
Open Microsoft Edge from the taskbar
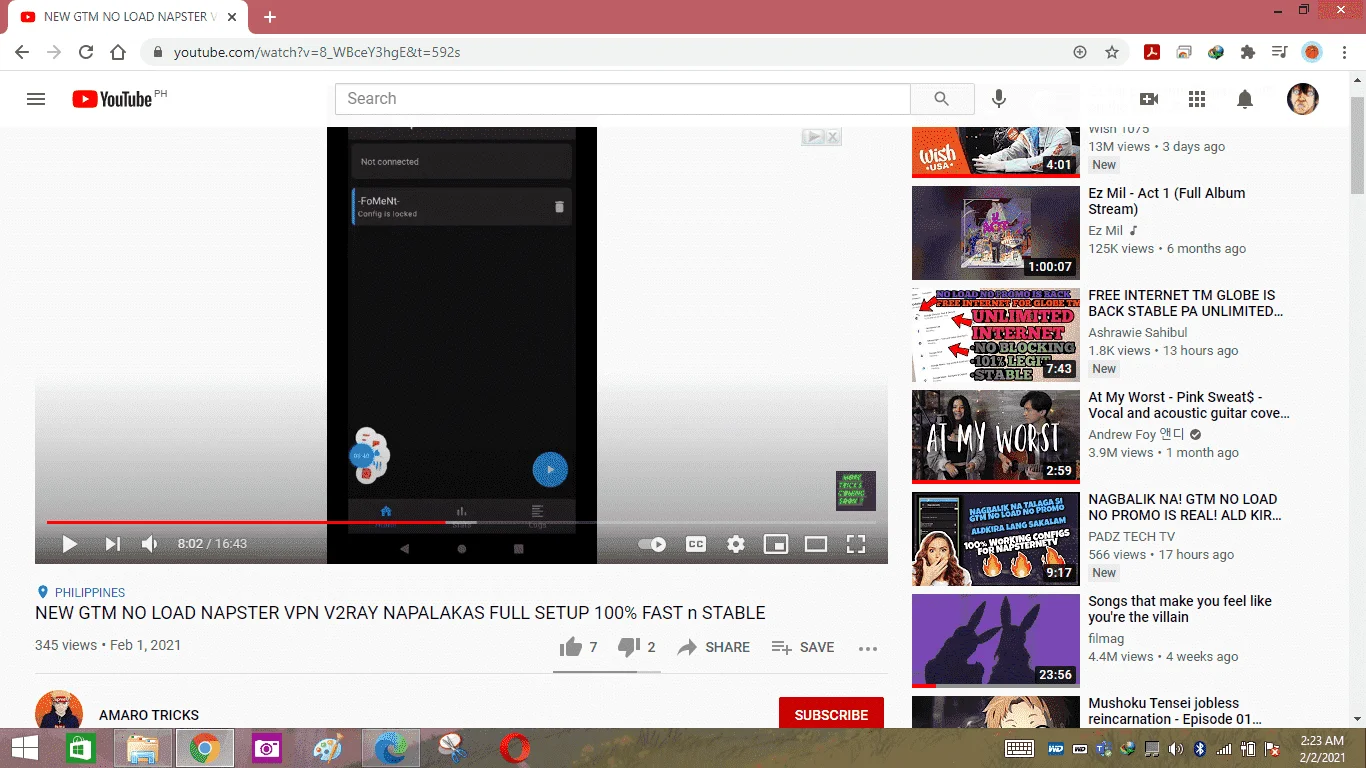coord(391,748)
